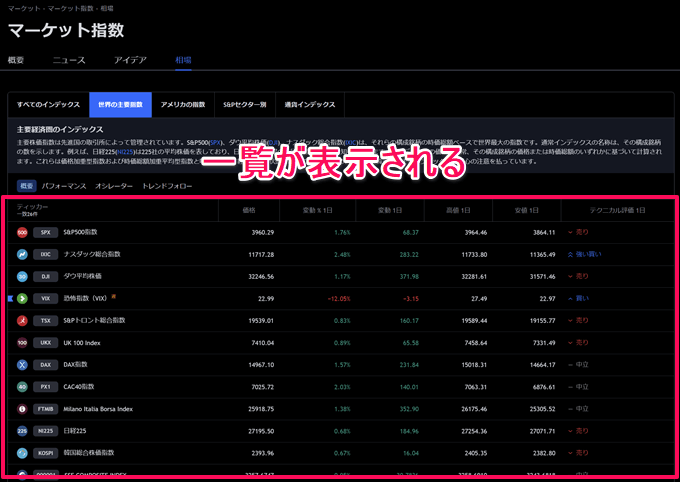Open ダウ平均株価 name link
Viewport: 680px width, 482px height.
(82, 276)
